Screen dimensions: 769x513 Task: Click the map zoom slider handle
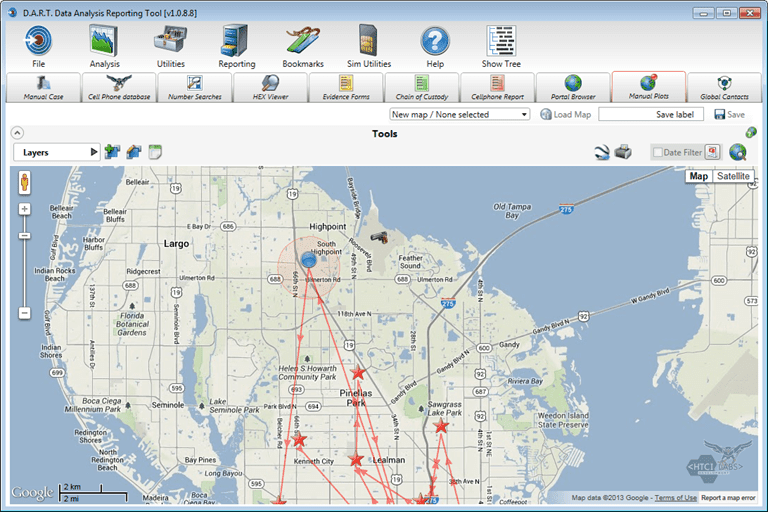click(24, 236)
